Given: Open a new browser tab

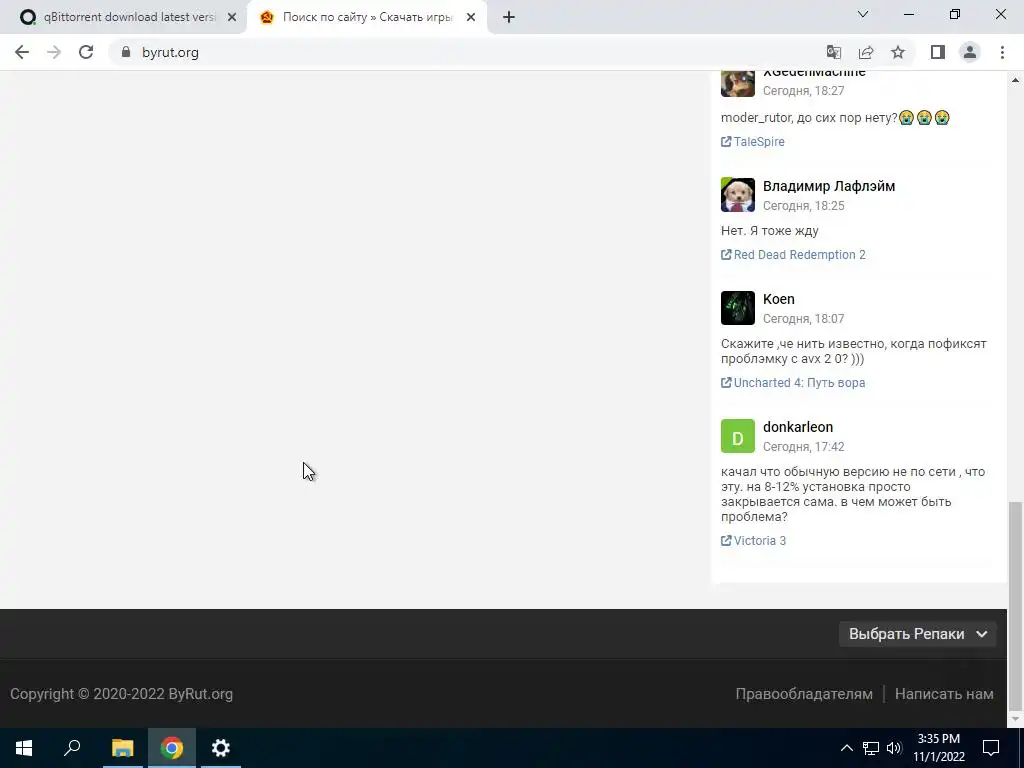Looking at the screenshot, I should [509, 18].
